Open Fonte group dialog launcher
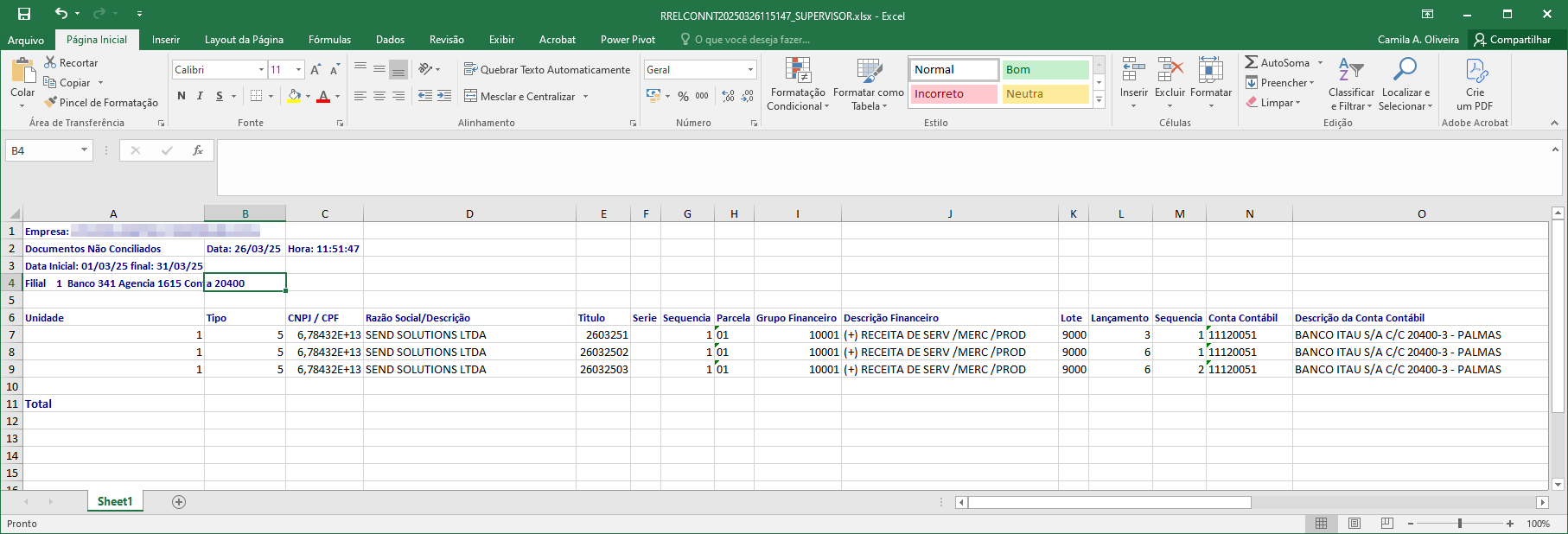Image resolution: width=1568 pixels, height=534 pixels. (x=340, y=124)
